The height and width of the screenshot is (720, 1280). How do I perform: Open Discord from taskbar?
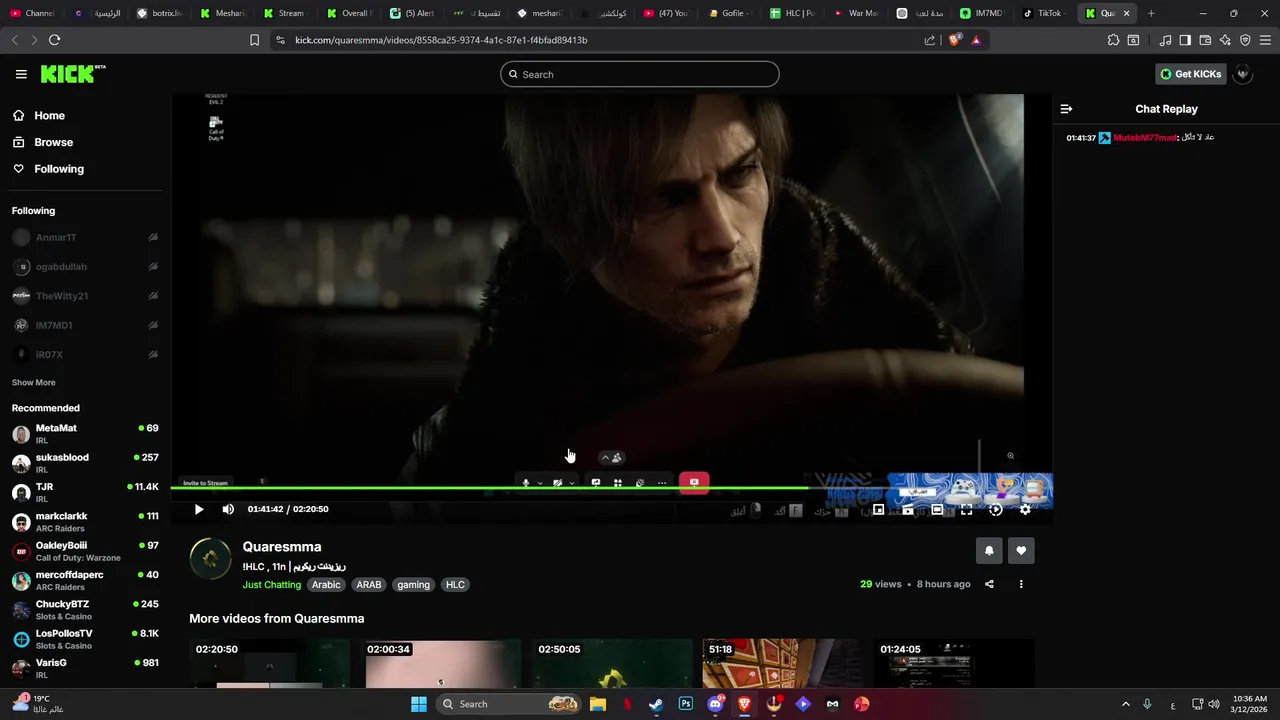[715, 704]
